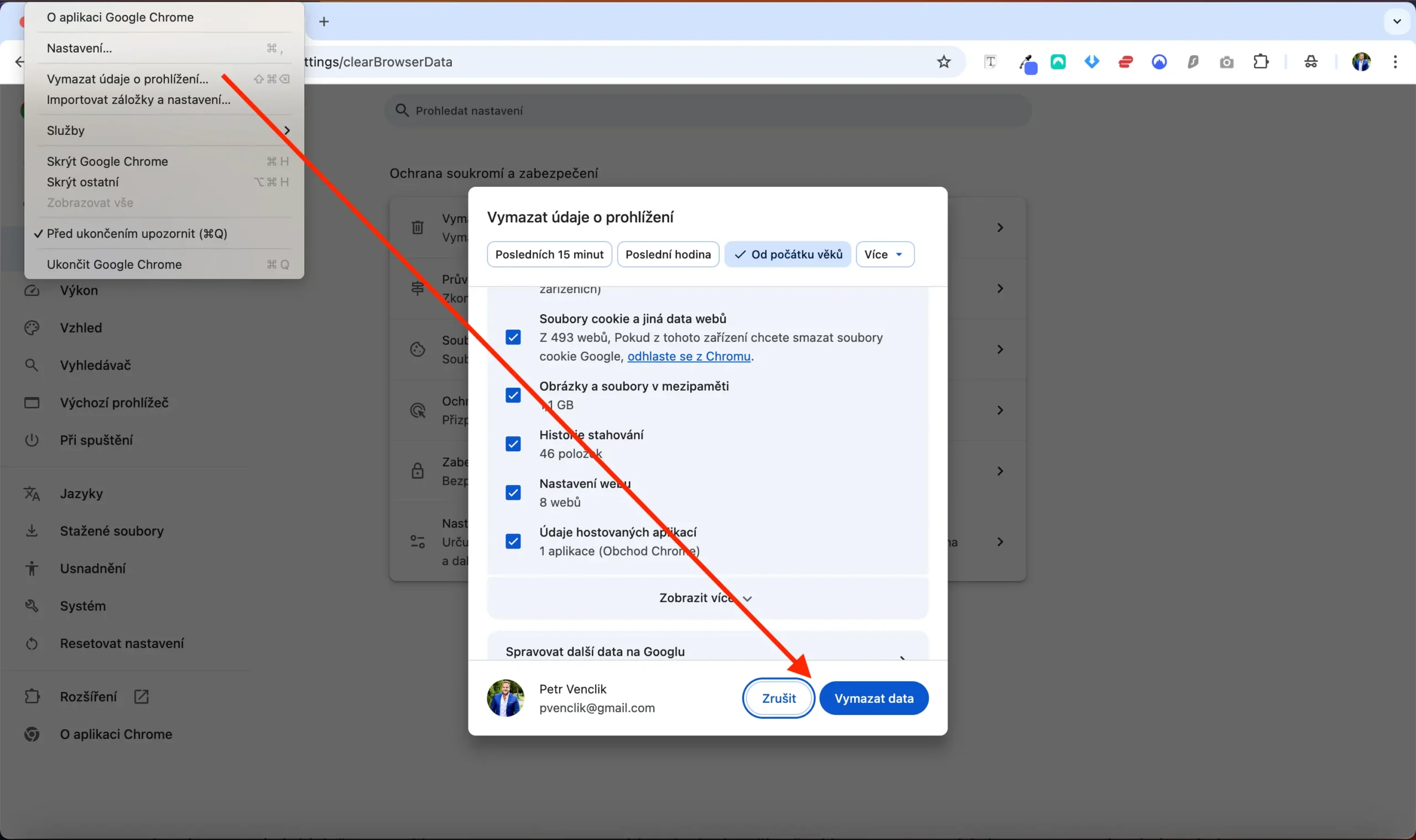Uncheck Soubory cookie a jiná data webů
The image size is (1416, 840).
tap(512, 337)
